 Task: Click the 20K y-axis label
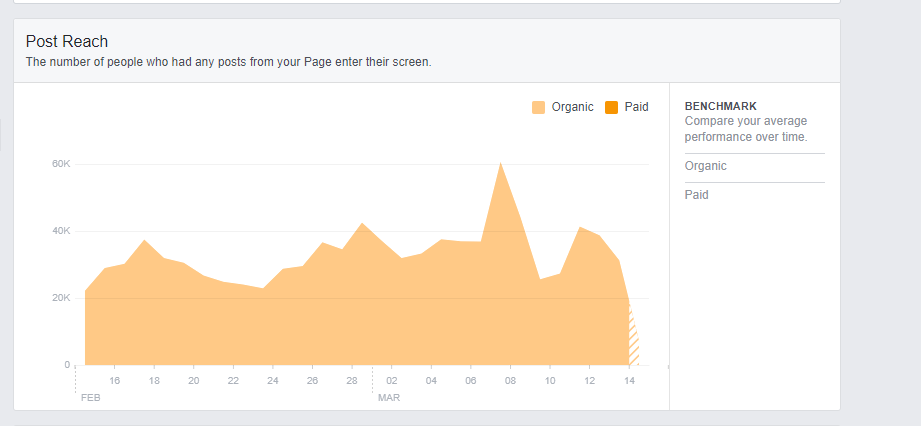pyautogui.click(x=61, y=298)
